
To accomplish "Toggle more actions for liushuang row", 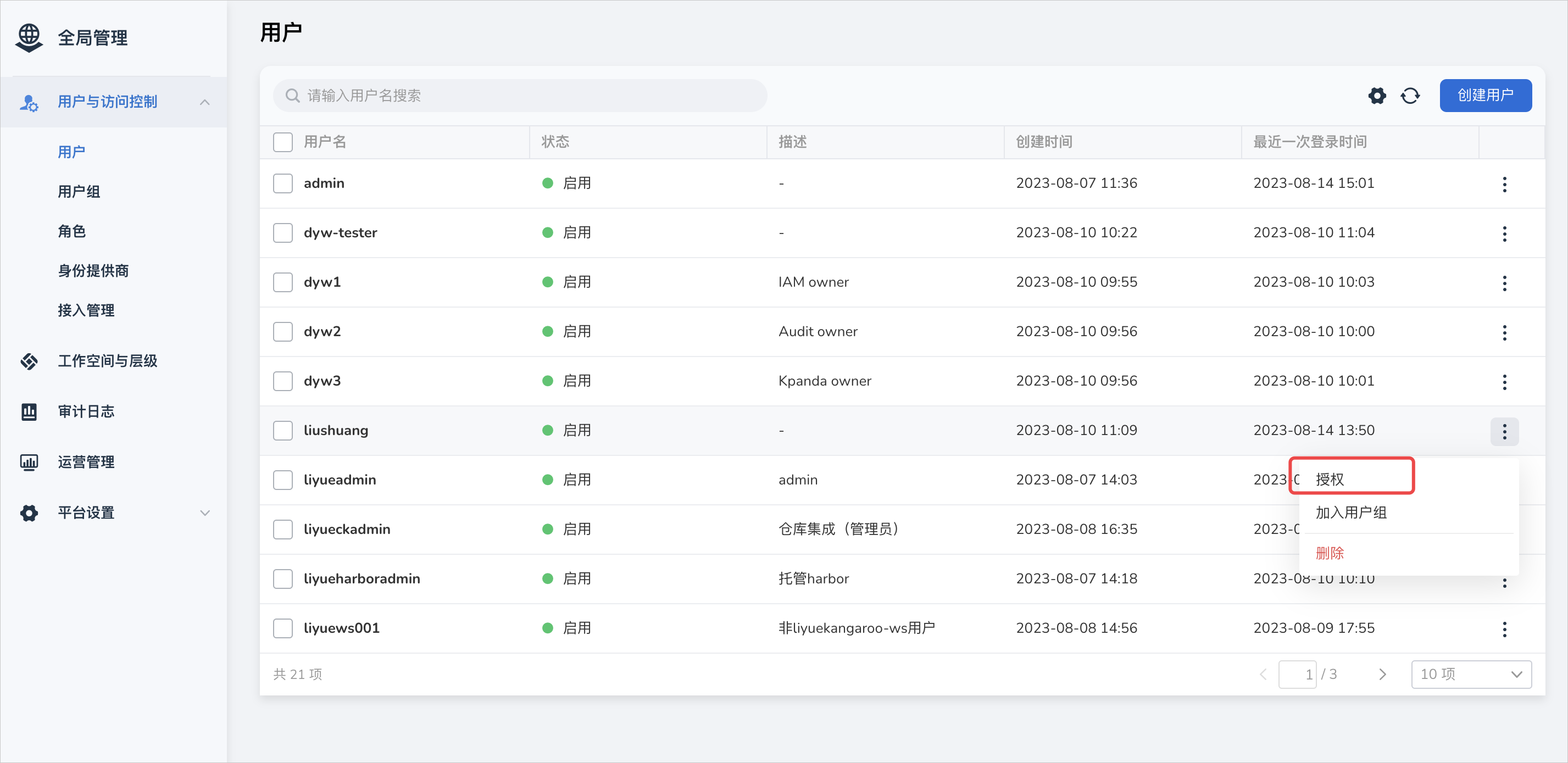I will (1504, 431).
